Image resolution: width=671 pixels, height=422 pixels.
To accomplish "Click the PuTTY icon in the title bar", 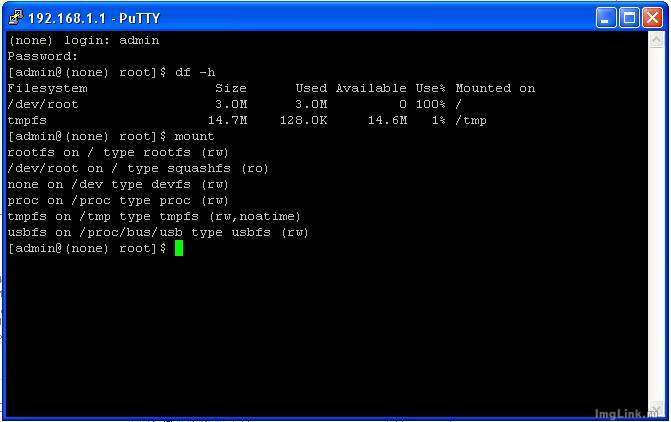I will coord(16,18).
